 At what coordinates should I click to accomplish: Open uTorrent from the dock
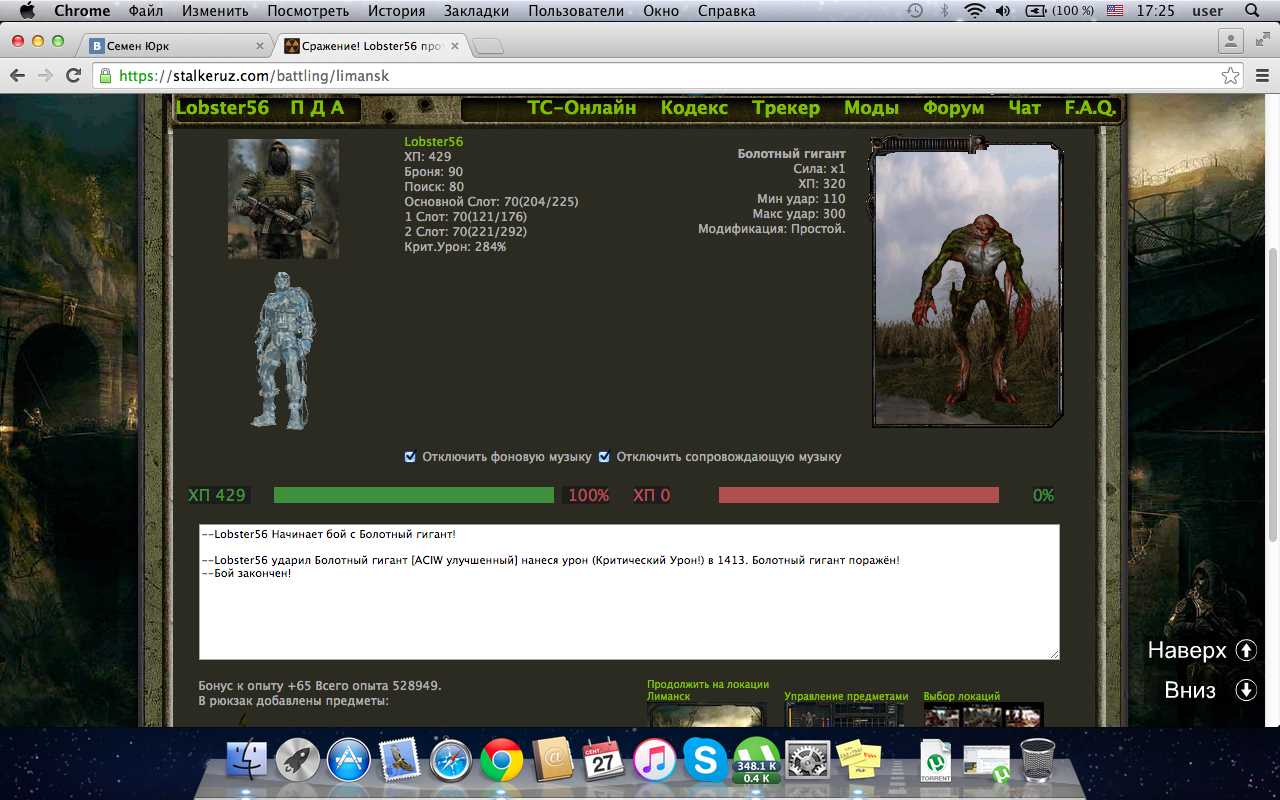click(756, 760)
